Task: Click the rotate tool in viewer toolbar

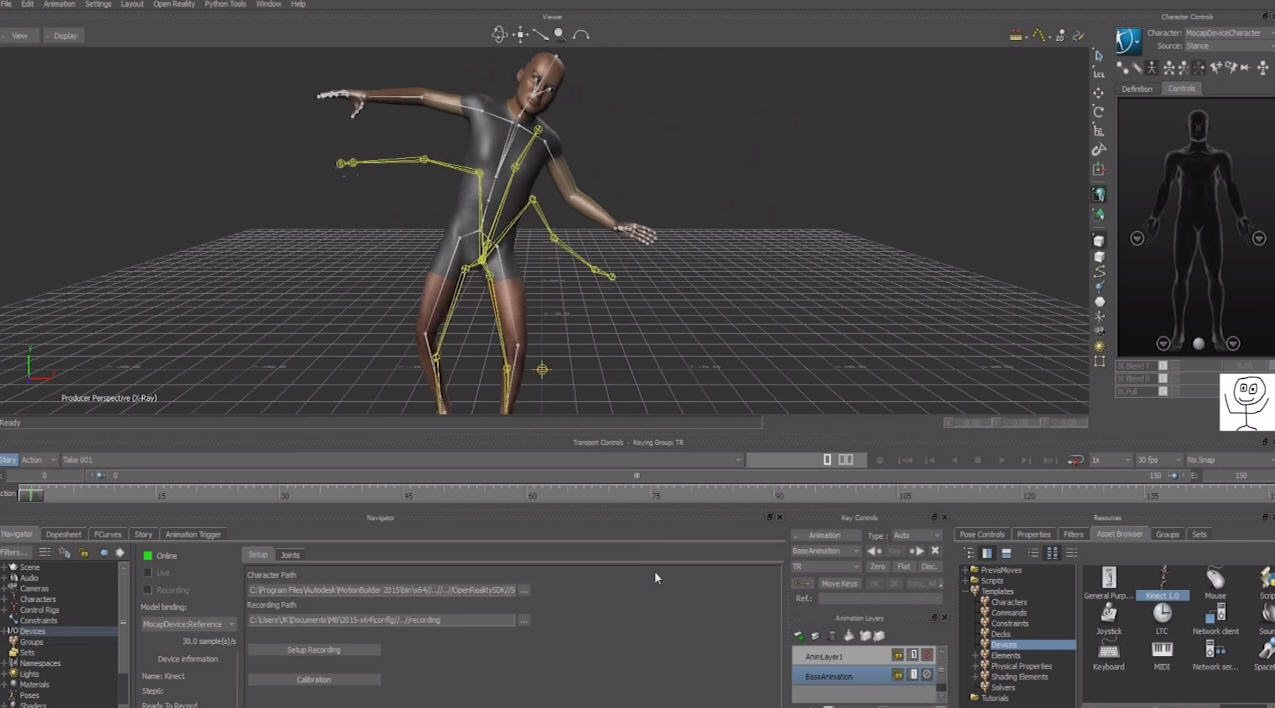Action: click(1099, 111)
